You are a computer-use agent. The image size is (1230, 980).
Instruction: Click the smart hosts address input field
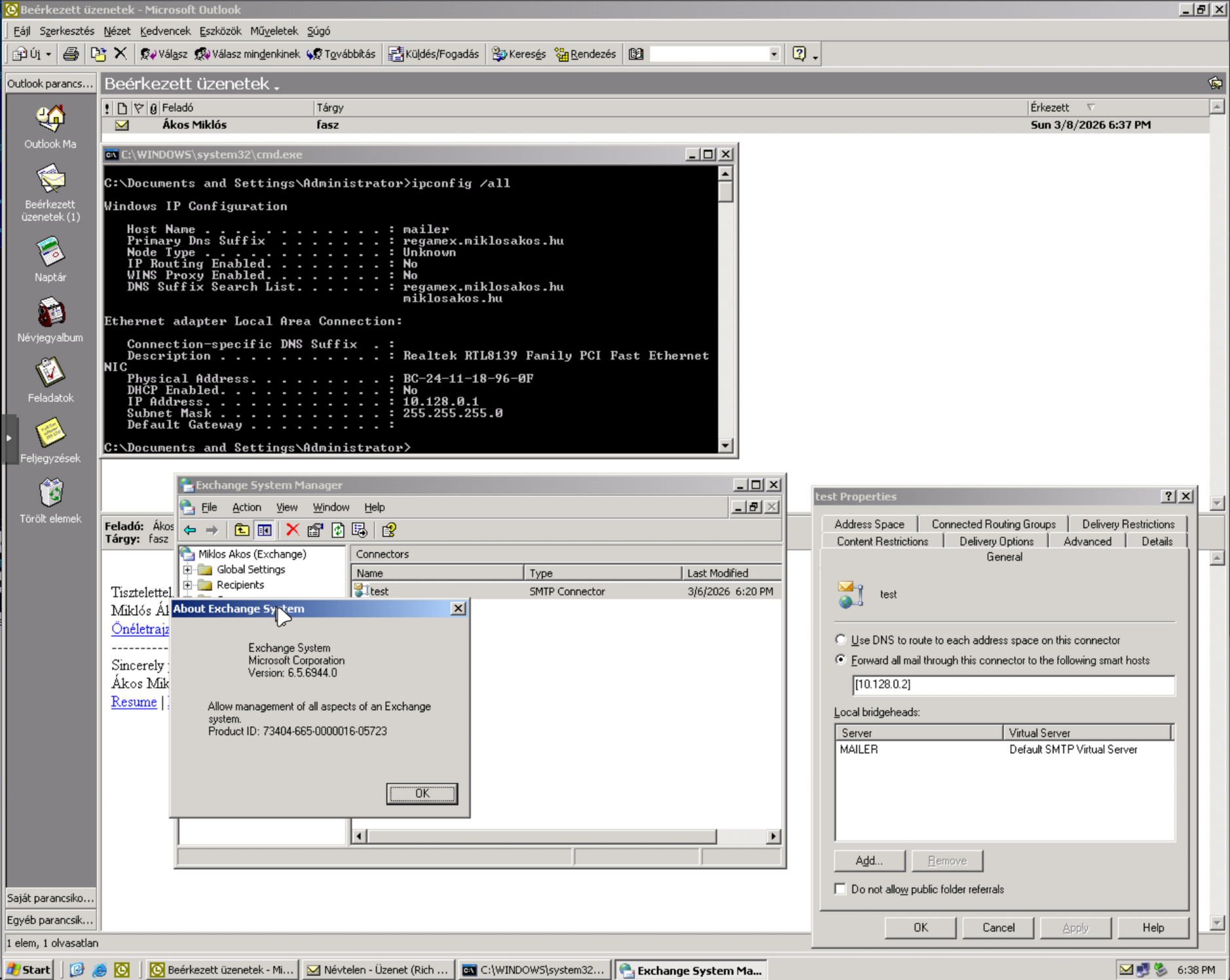pos(1013,685)
